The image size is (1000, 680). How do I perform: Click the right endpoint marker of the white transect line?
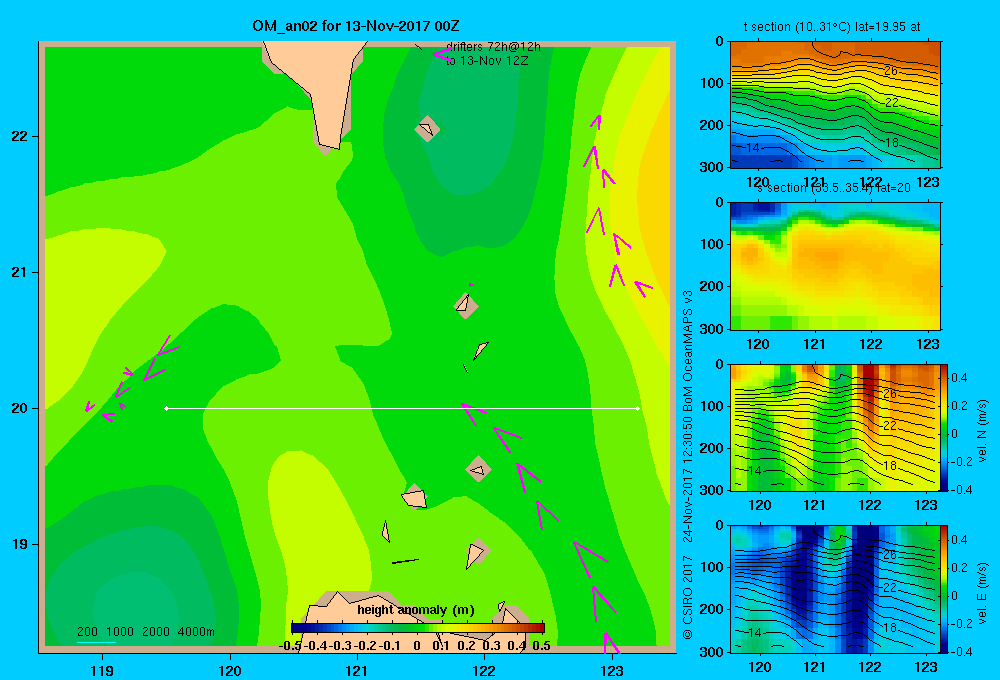[x=637, y=408]
